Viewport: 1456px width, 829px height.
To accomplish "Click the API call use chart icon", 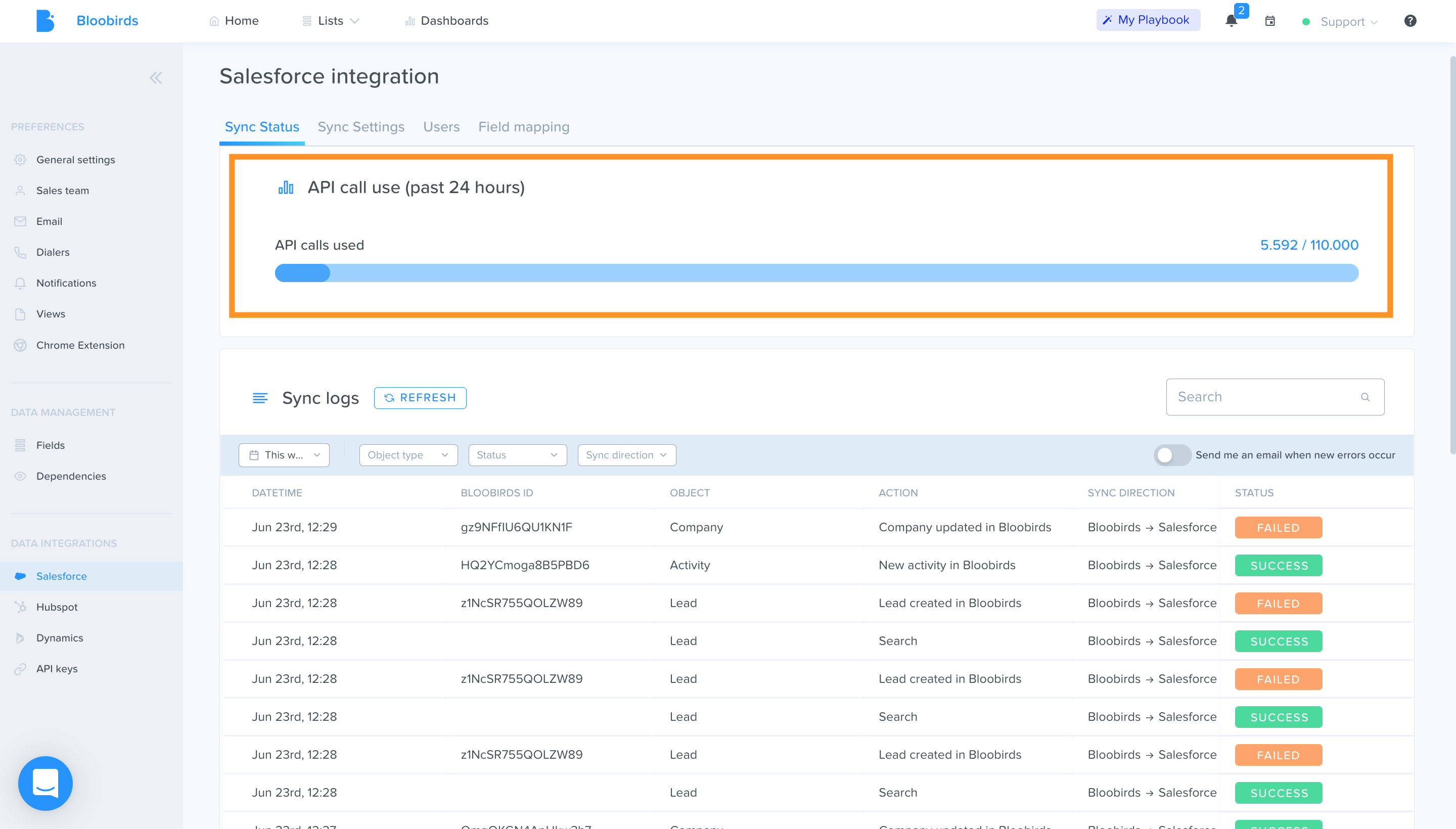I will click(x=286, y=188).
